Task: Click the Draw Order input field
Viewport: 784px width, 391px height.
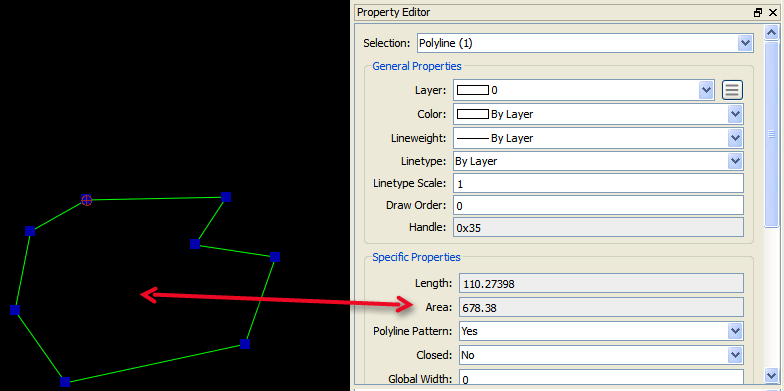Action: [x=598, y=206]
